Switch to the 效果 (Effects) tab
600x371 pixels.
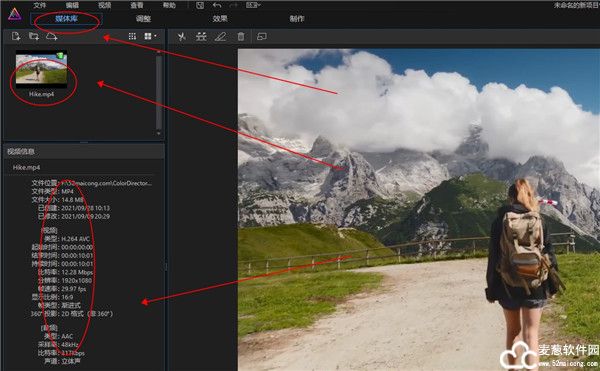[x=220, y=19]
